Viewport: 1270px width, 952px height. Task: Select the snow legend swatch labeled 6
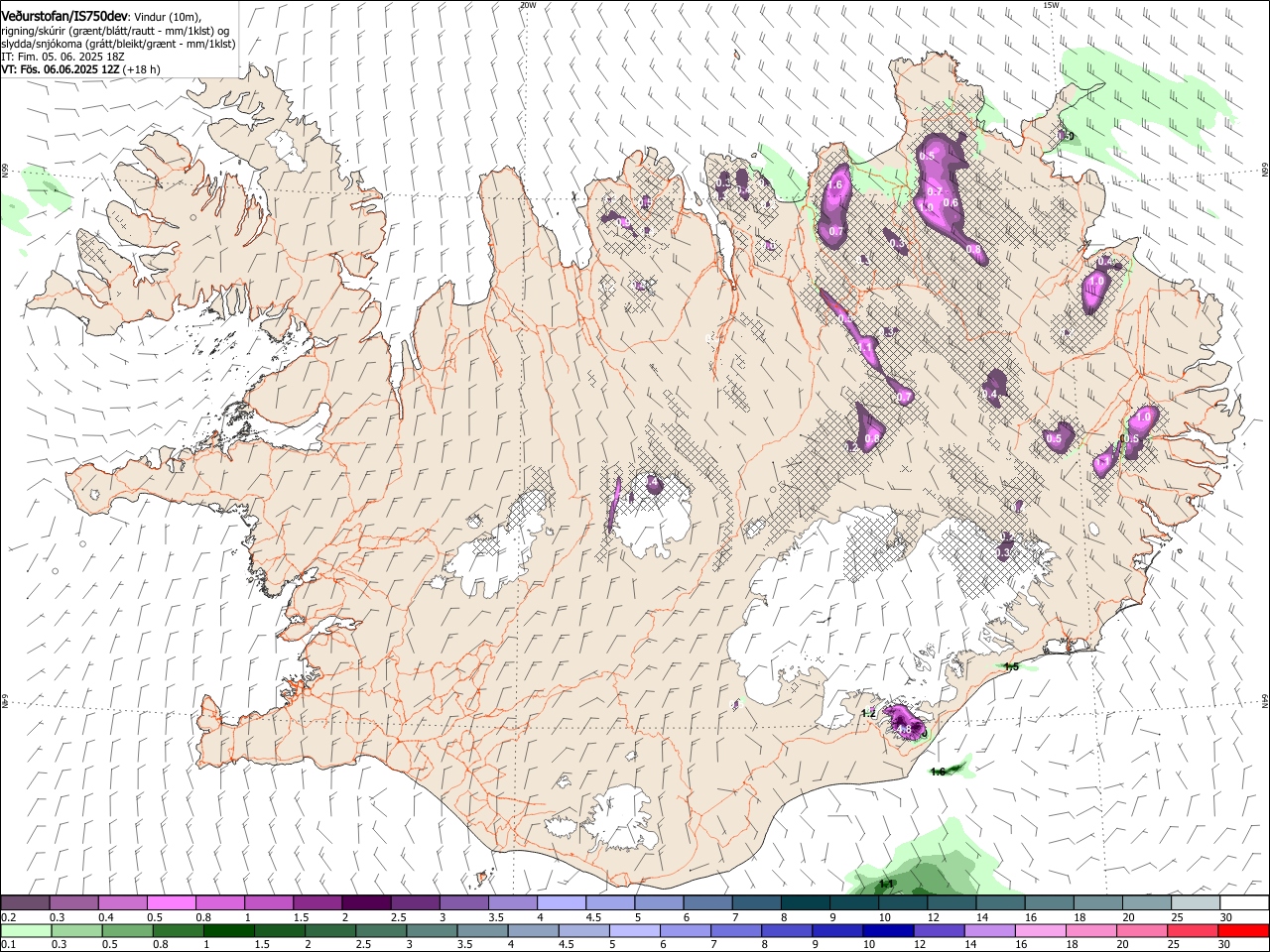[x=707, y=903]
